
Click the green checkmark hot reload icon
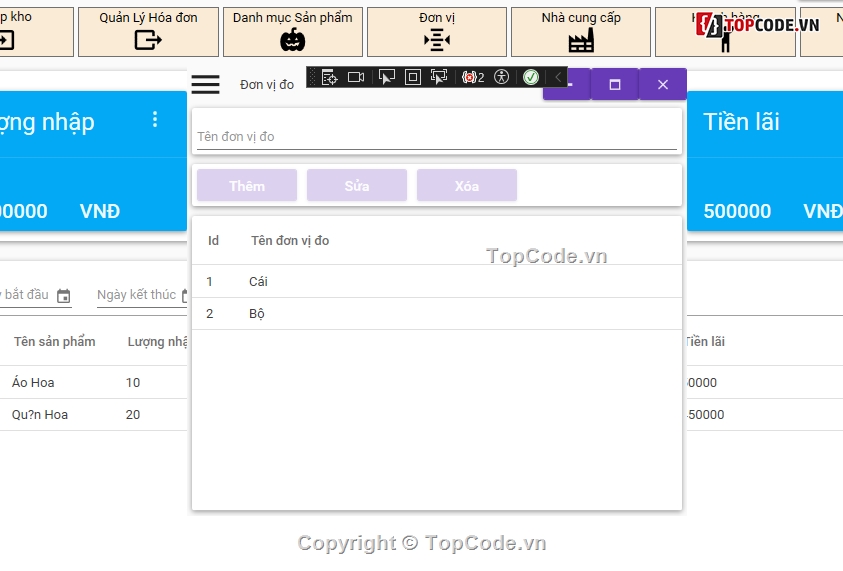pos(531,77)
